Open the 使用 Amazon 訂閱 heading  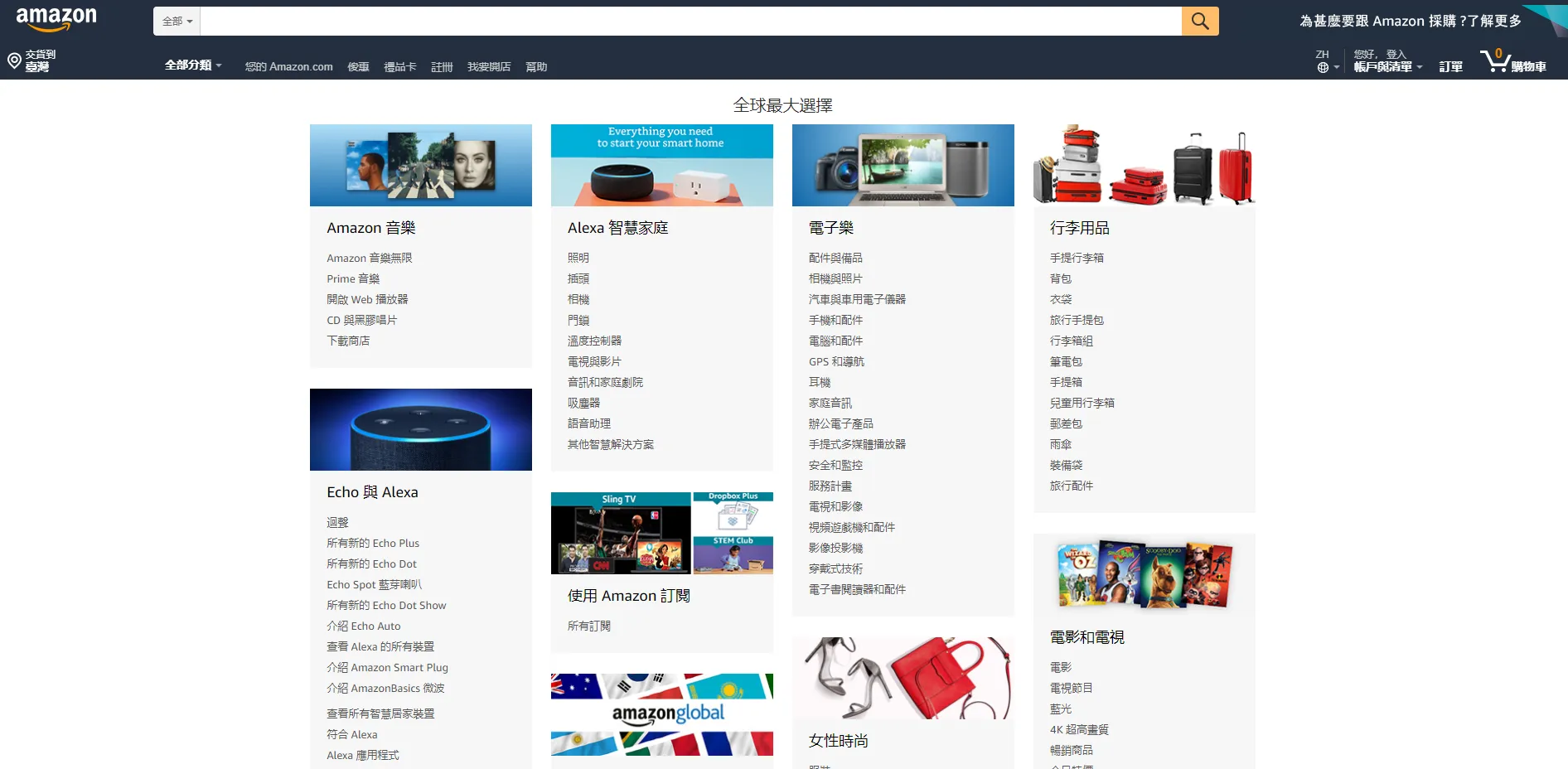click(629, 596)
